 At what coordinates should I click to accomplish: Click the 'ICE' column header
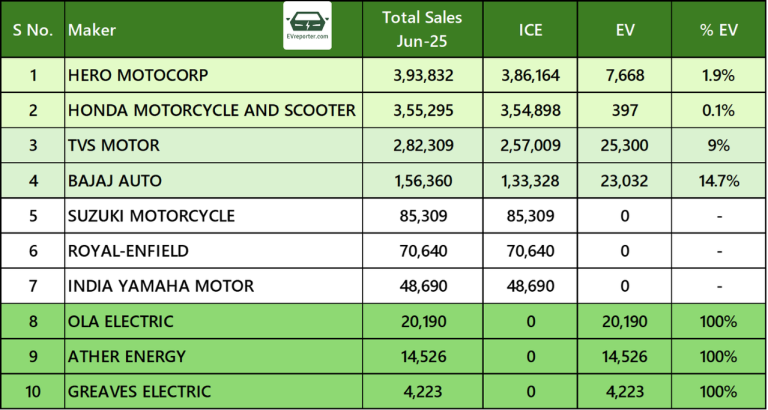(x=530, y=30)
